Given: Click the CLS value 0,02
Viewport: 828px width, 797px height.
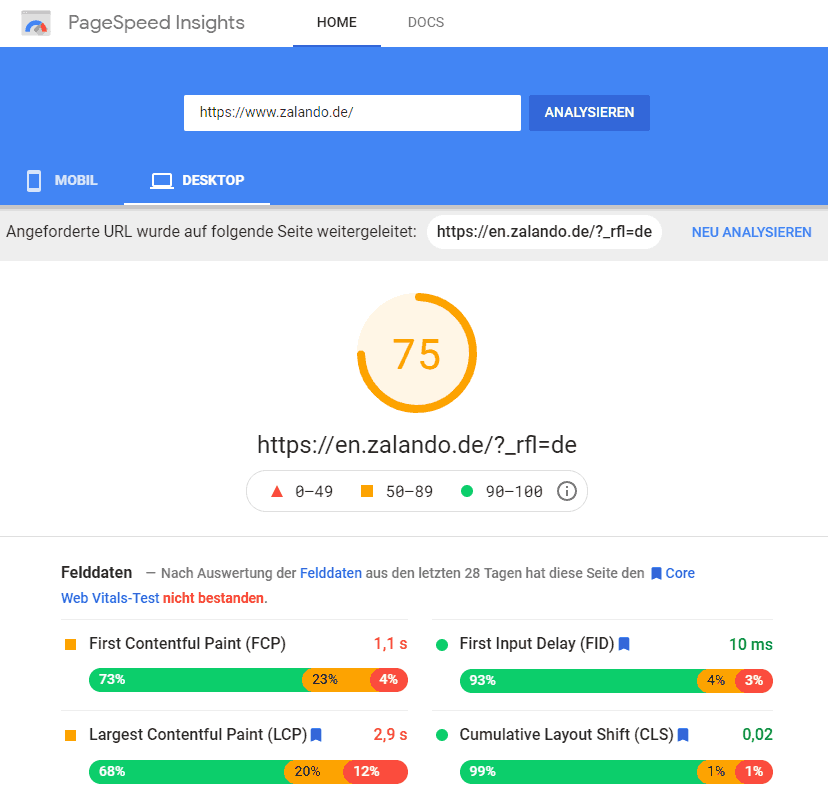Looking at the screenshot, I should click(x=758, y=734).
